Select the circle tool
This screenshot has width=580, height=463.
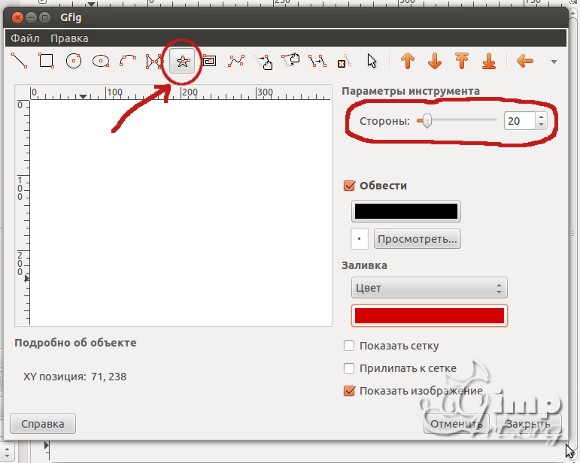coord(73,61)
